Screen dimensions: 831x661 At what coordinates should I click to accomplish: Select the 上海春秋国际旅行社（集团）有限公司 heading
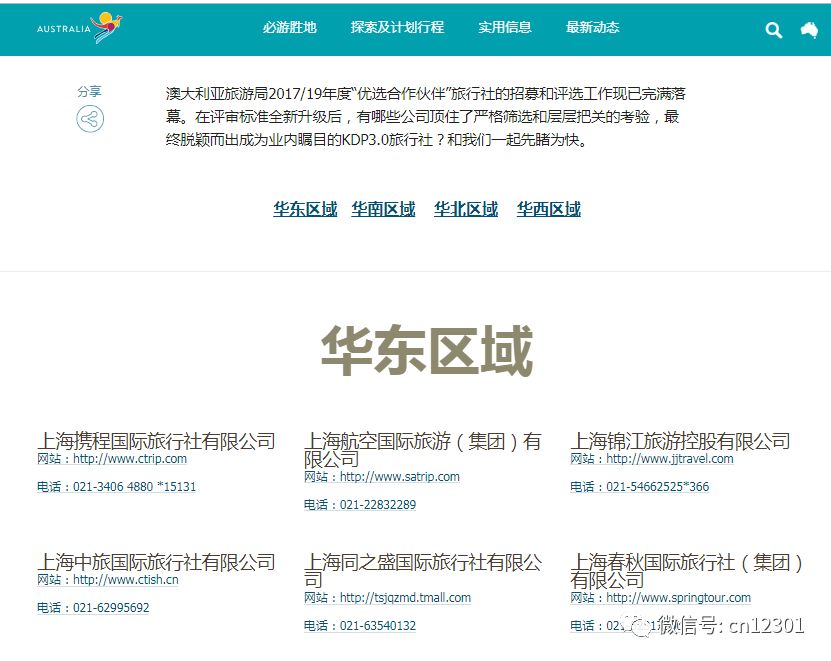tap(687, 570)
